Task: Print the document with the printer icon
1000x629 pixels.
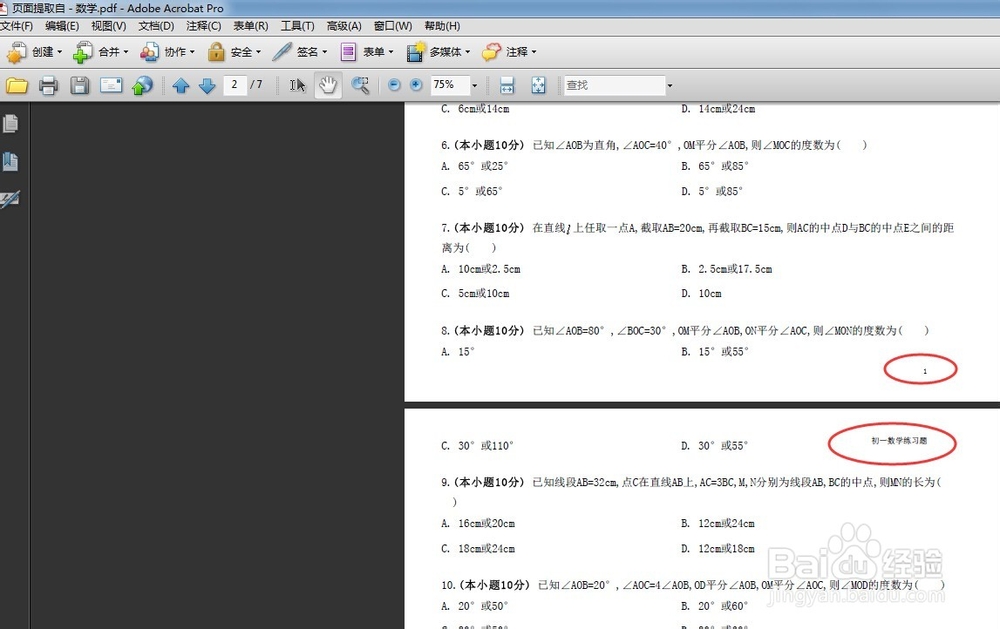Action: pos(48,85)
